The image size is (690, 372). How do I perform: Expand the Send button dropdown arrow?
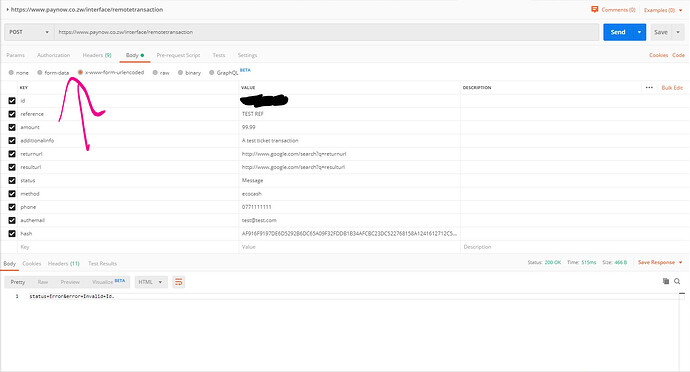tap(639, 32)
